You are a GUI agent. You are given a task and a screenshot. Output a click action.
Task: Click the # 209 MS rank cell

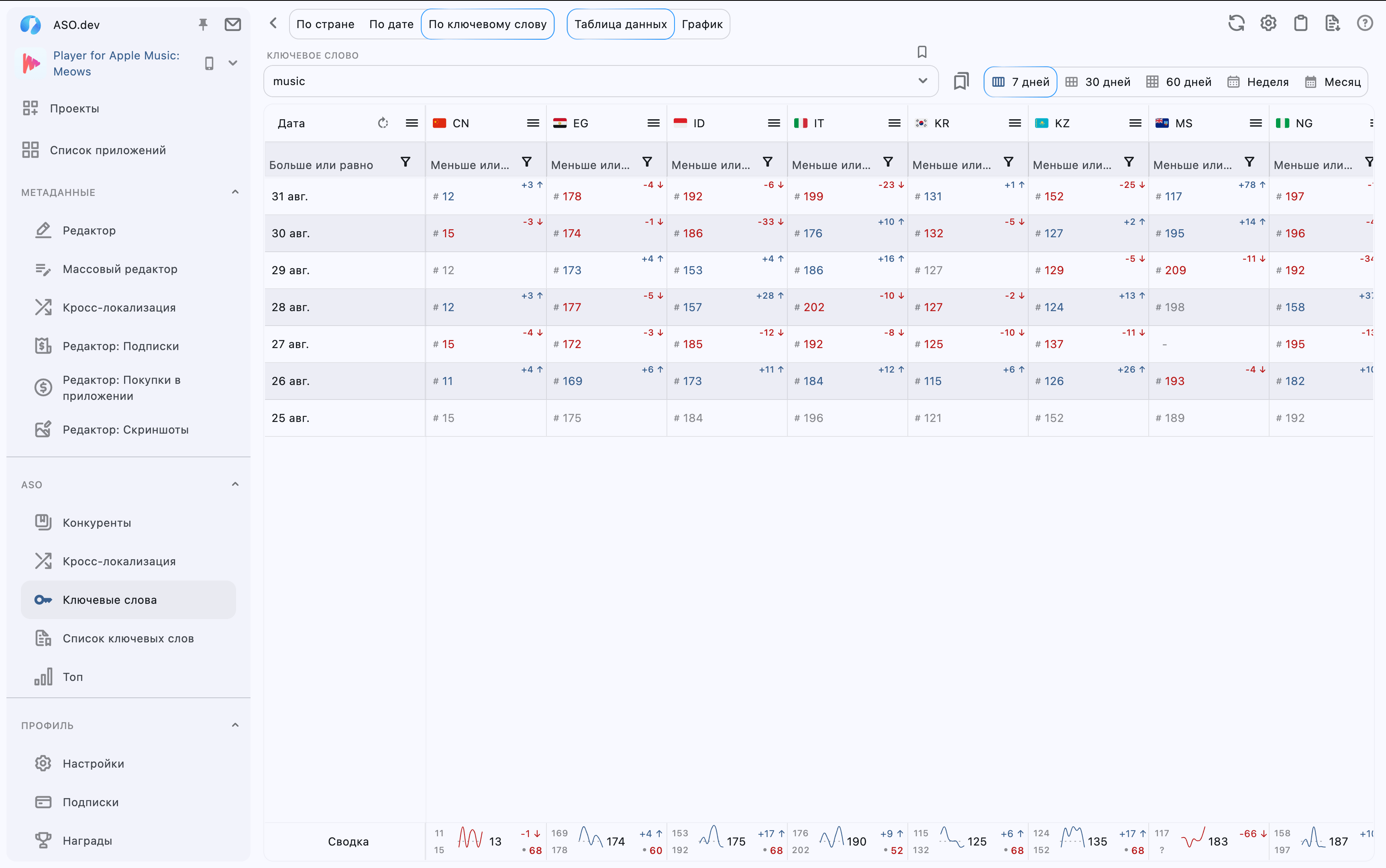(x=1209, y=270)
